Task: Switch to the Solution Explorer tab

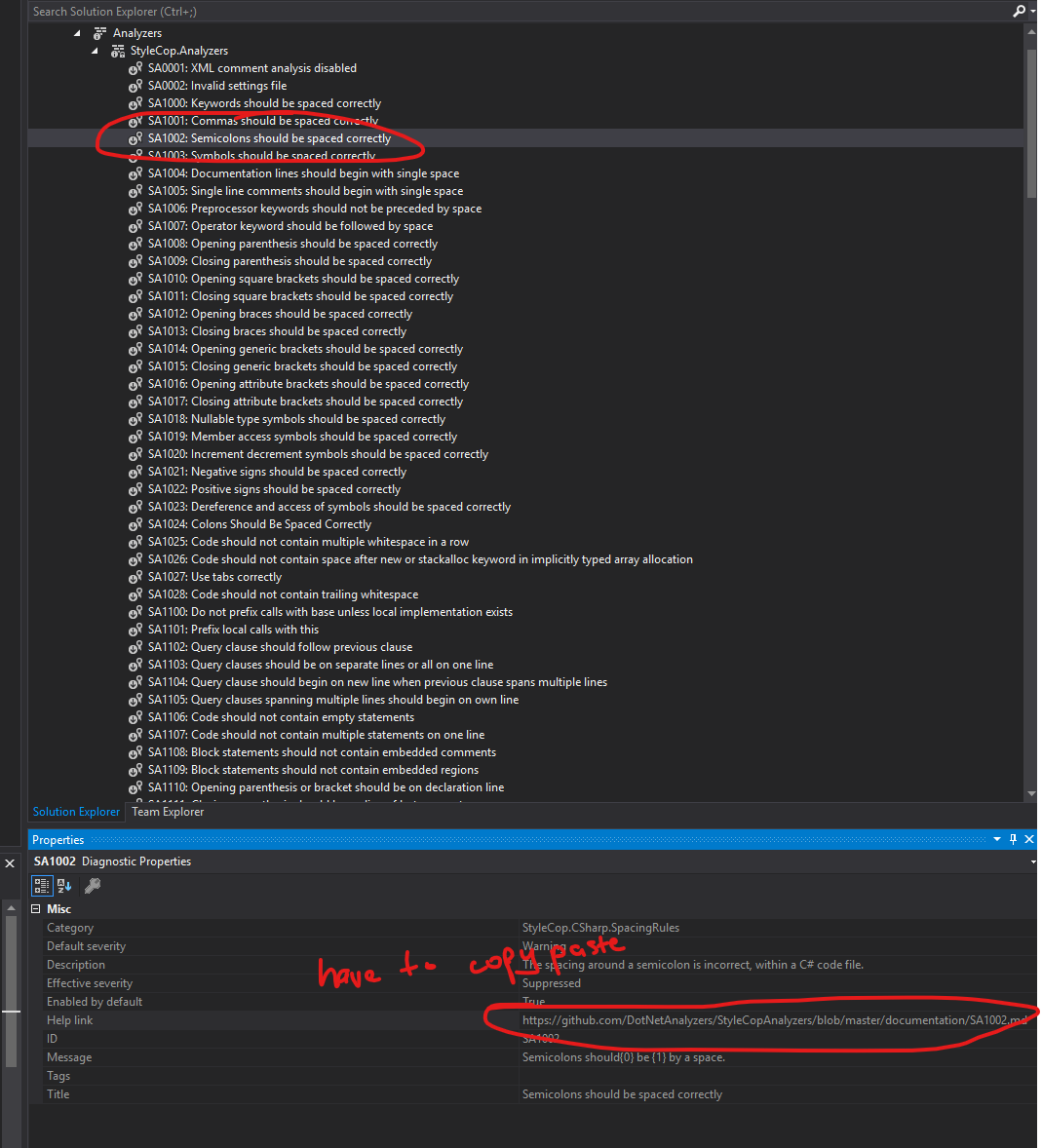Action: tap(76, 812)
